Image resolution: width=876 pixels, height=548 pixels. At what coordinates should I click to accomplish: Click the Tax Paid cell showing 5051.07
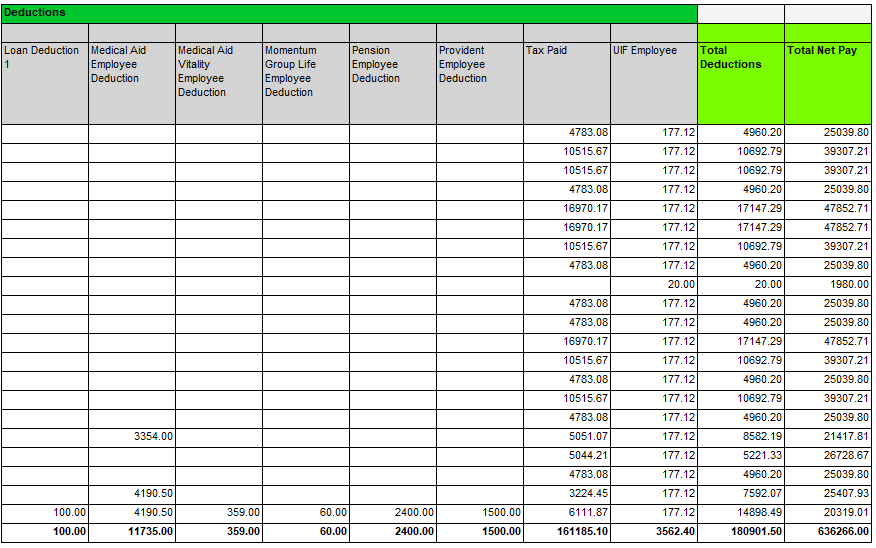click(x=566, y=437)
